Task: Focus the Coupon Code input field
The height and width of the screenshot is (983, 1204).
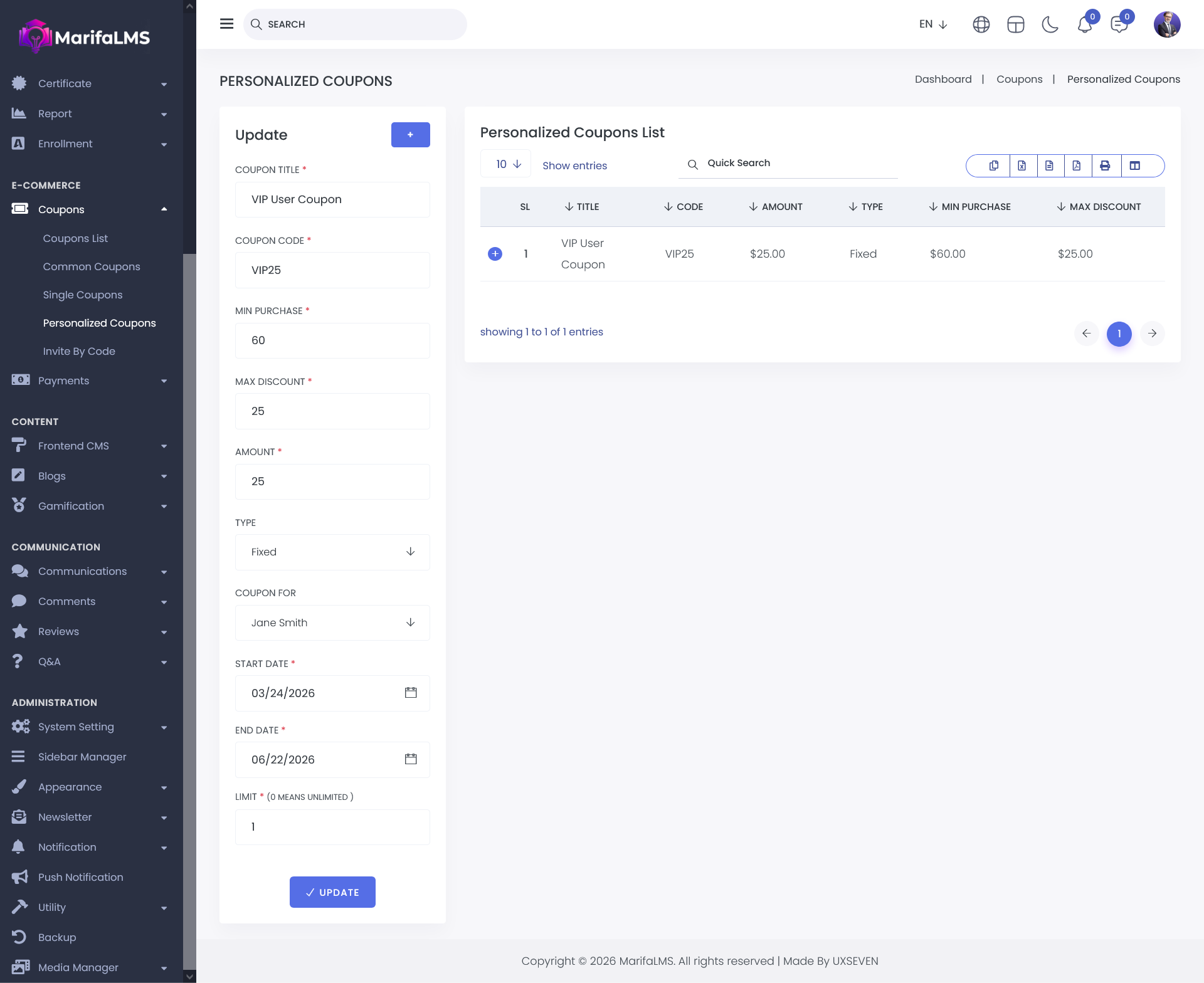Action: point(332,270)
